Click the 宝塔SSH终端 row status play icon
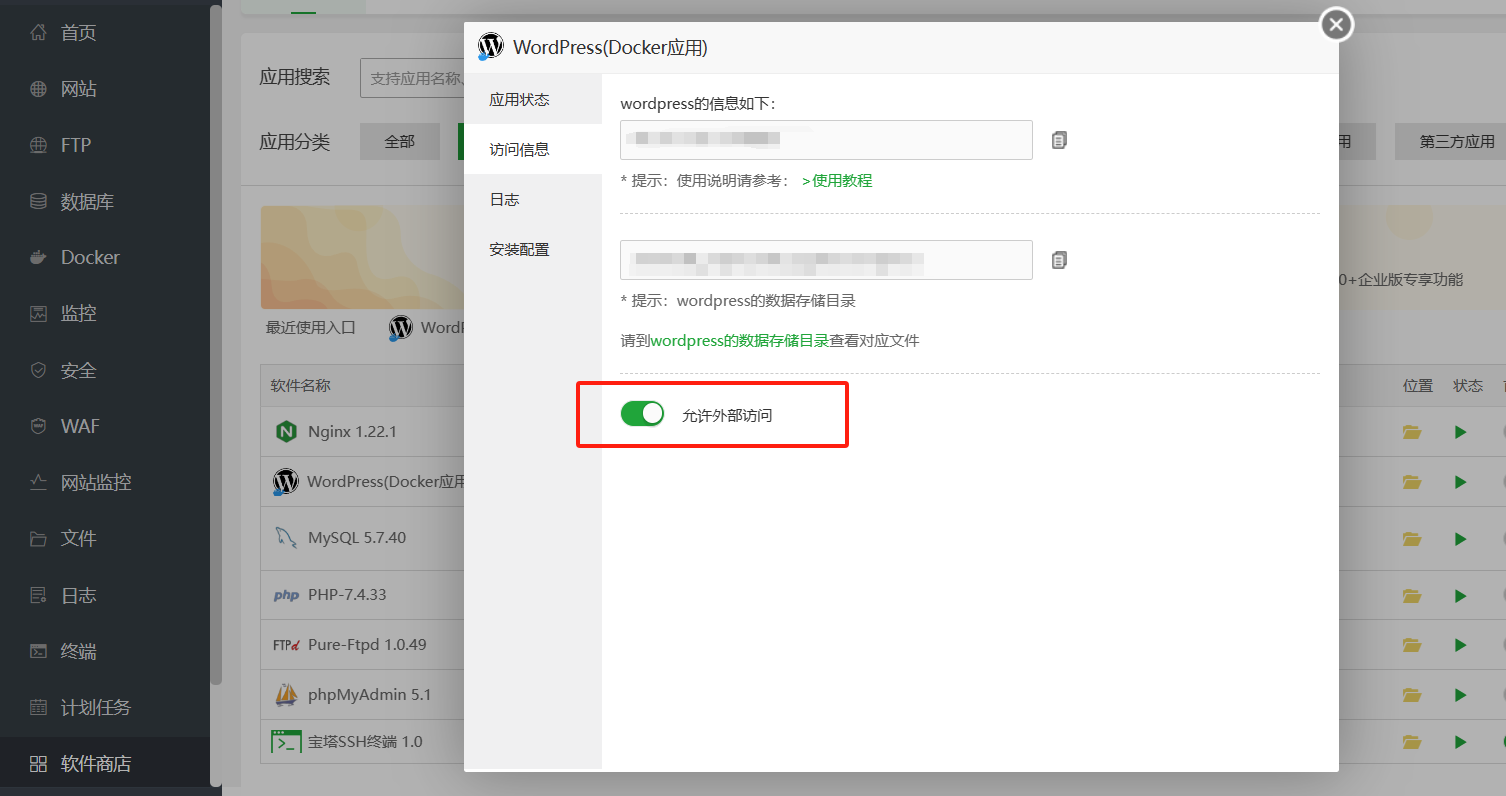This screenshot has width=1506, height=796. click(x=1461, y=742)
